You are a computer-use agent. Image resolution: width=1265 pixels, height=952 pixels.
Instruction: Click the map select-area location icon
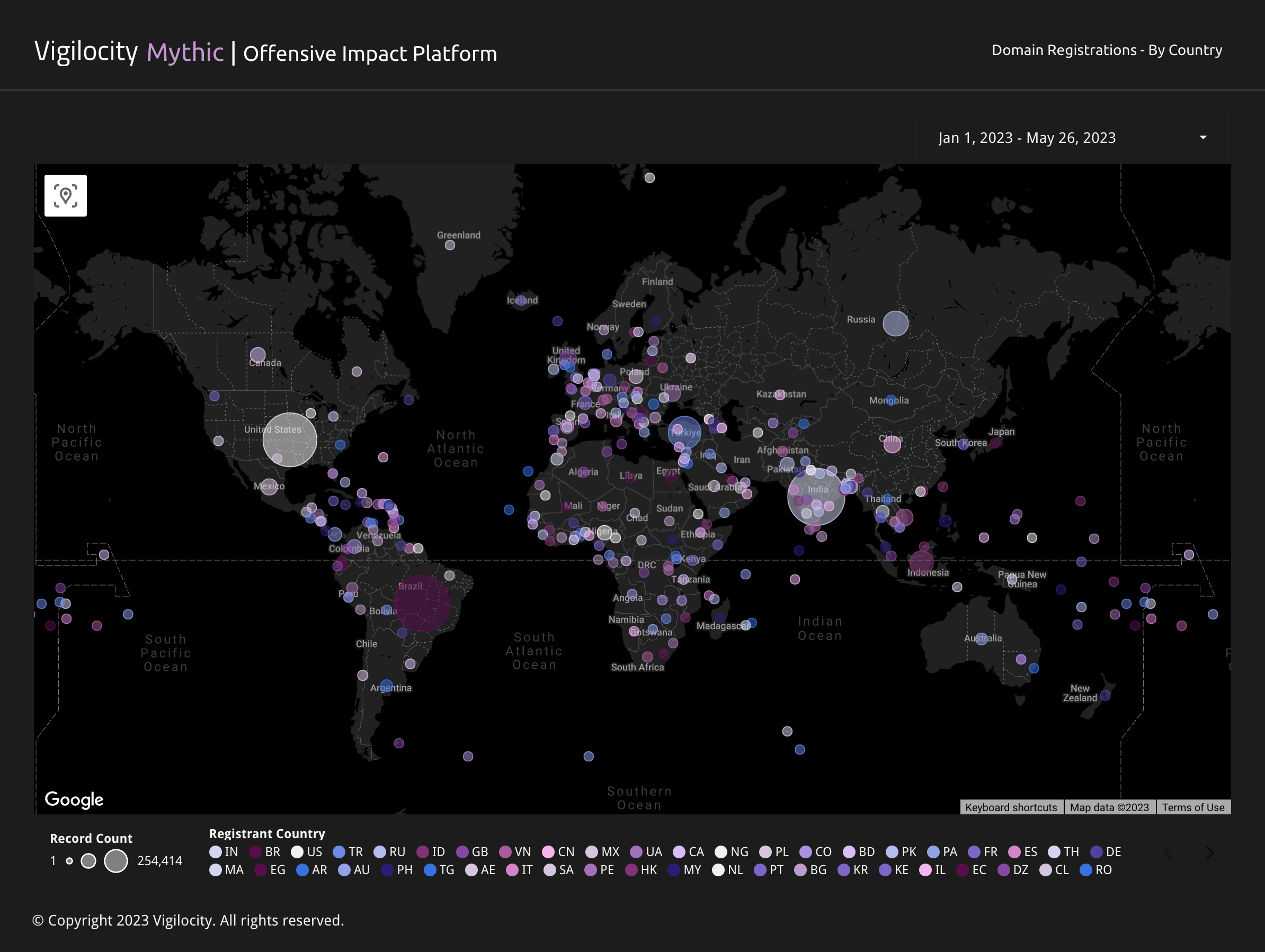point(65,195)
